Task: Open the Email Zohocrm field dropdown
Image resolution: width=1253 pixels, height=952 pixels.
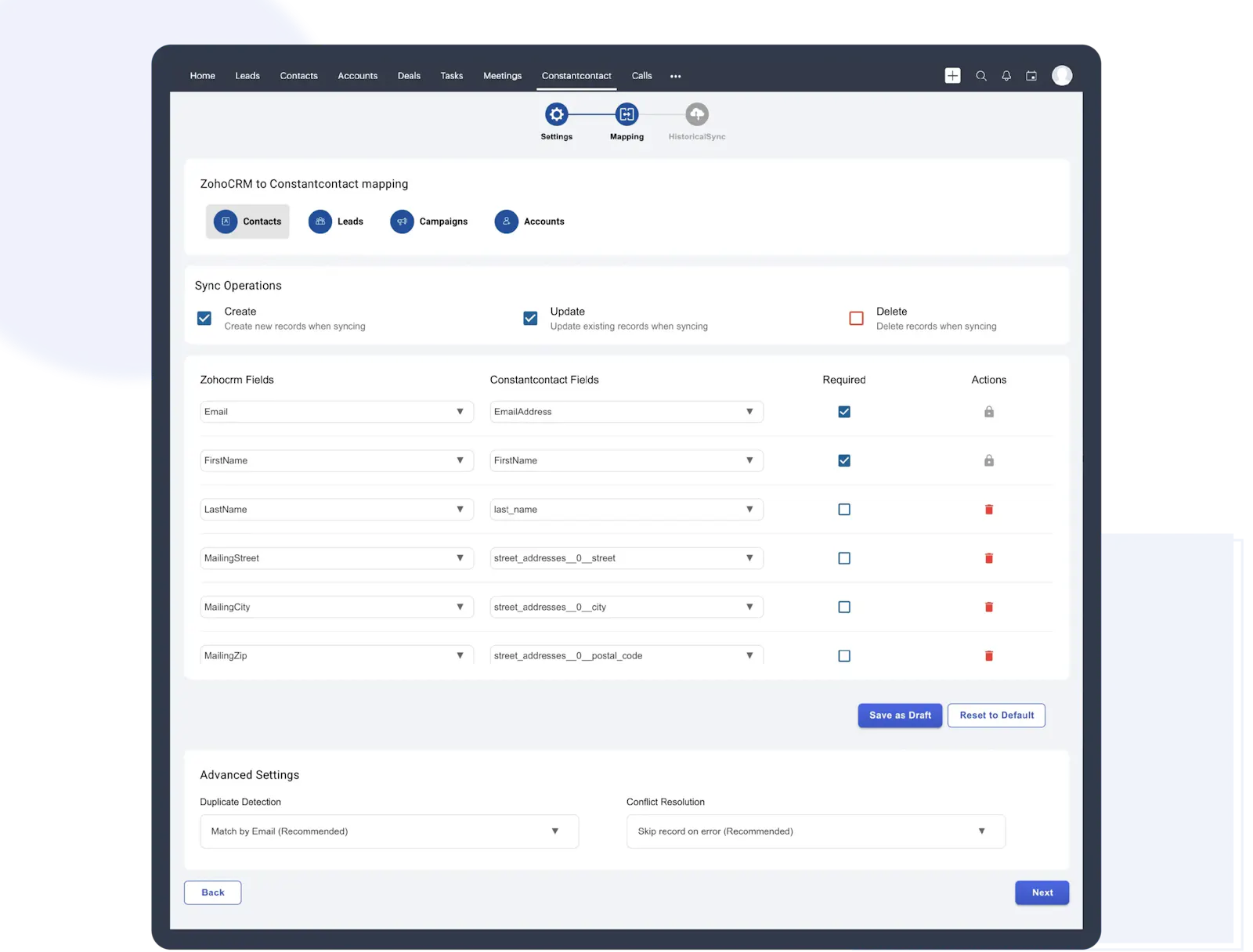Action: coord(337,412)
